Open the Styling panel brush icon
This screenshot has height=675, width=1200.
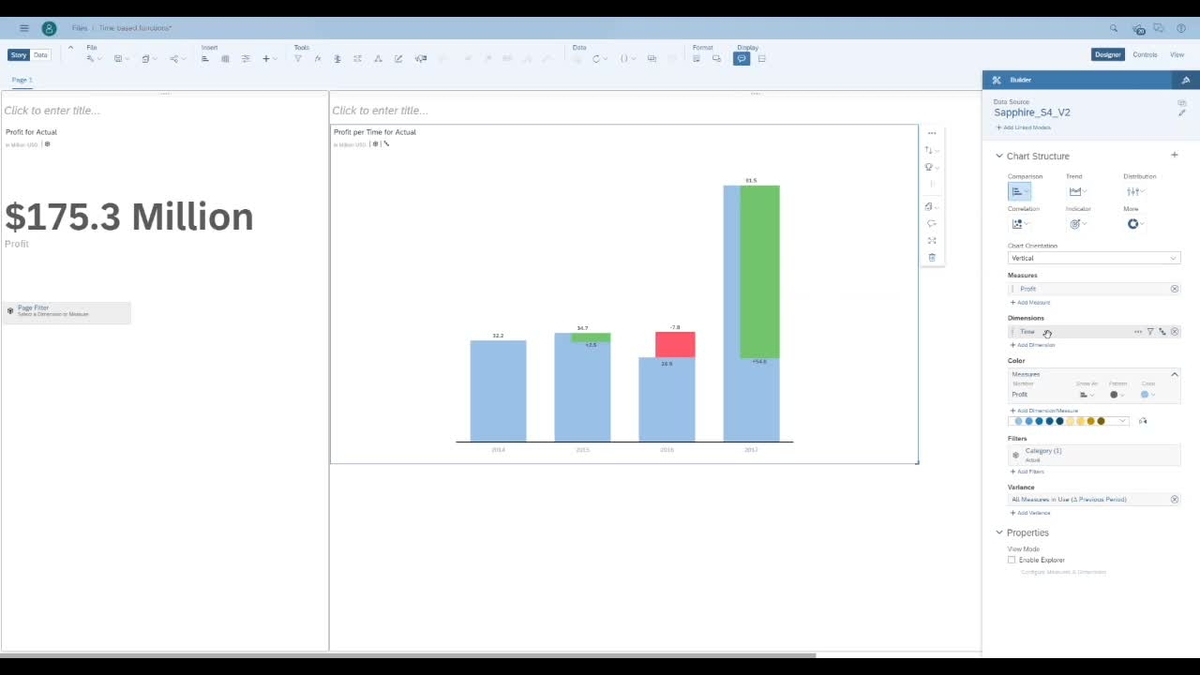1186,80
